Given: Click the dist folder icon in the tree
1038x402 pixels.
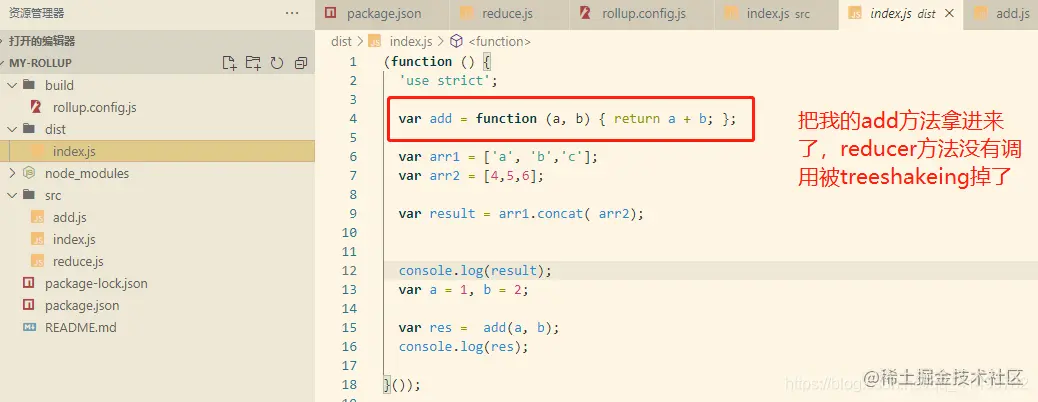Looking at the screenshot, I should point(28,128).
